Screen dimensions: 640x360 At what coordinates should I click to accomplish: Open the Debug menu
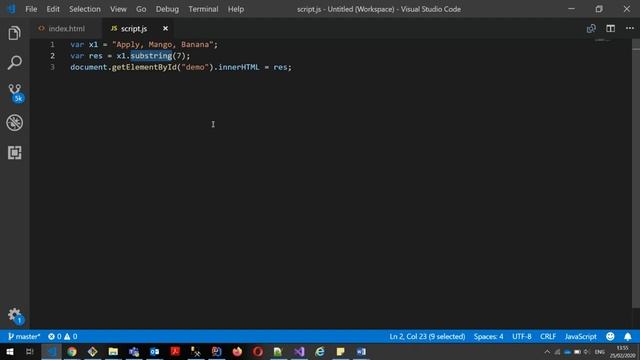pos(167,9)
